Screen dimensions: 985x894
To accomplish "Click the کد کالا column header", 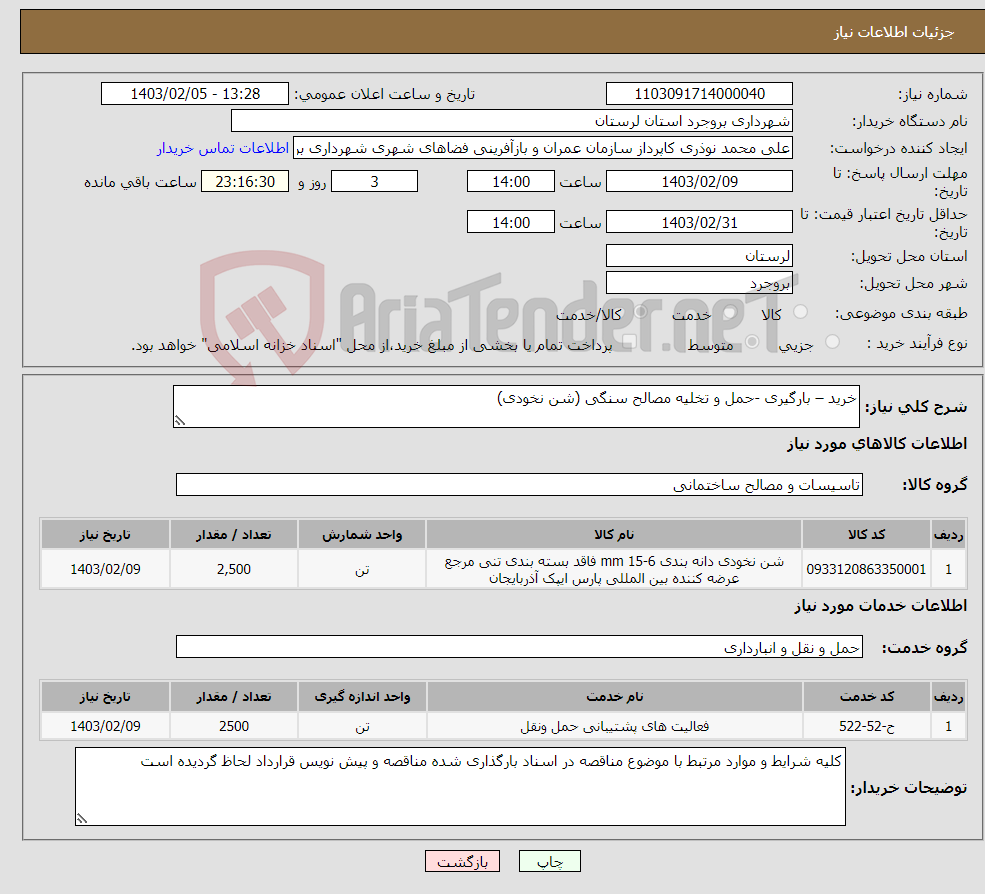I will click(866, 535).
